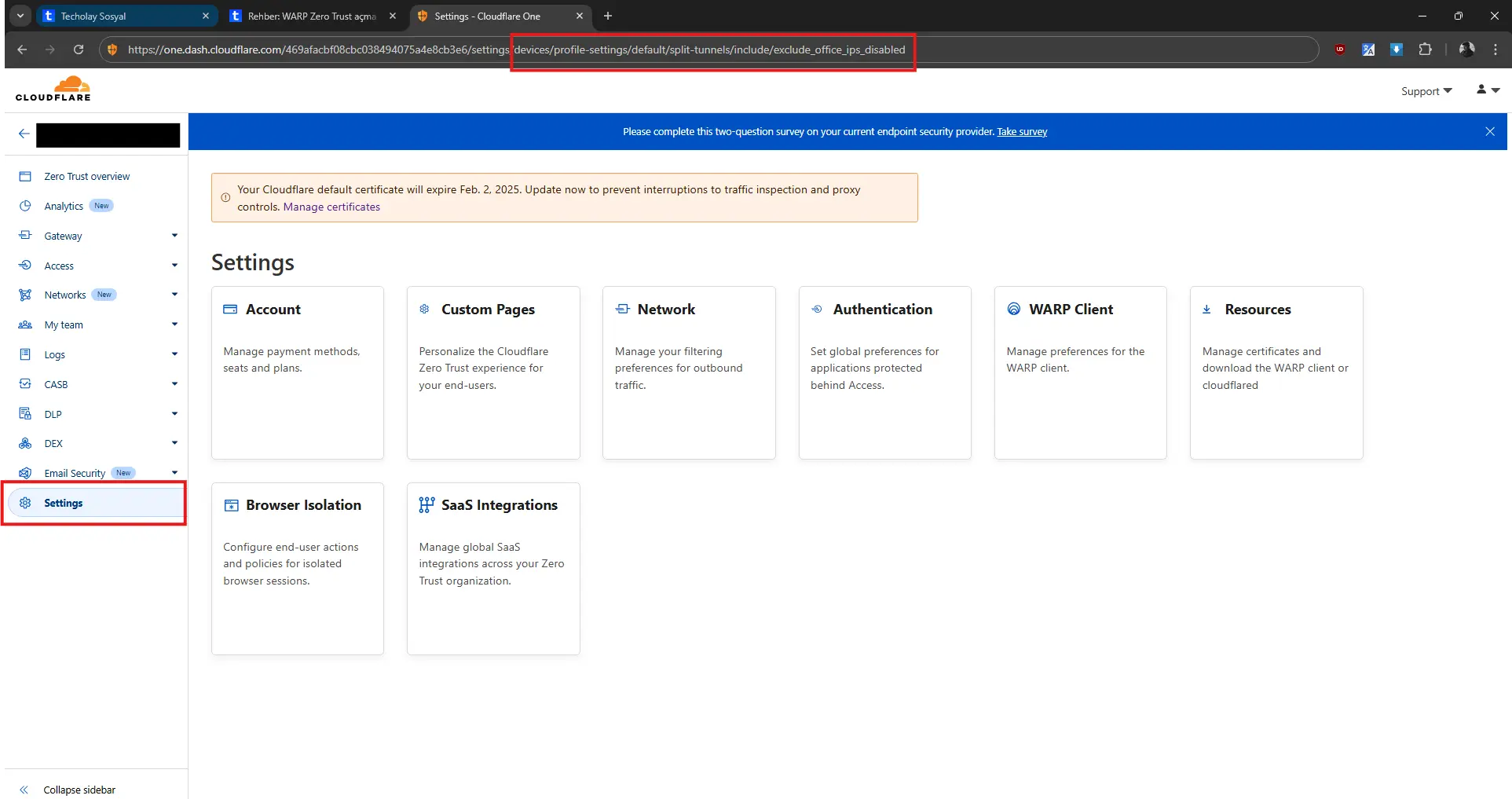Switch to the Rehber: WARP Zero Trust tab

(313, 16)
